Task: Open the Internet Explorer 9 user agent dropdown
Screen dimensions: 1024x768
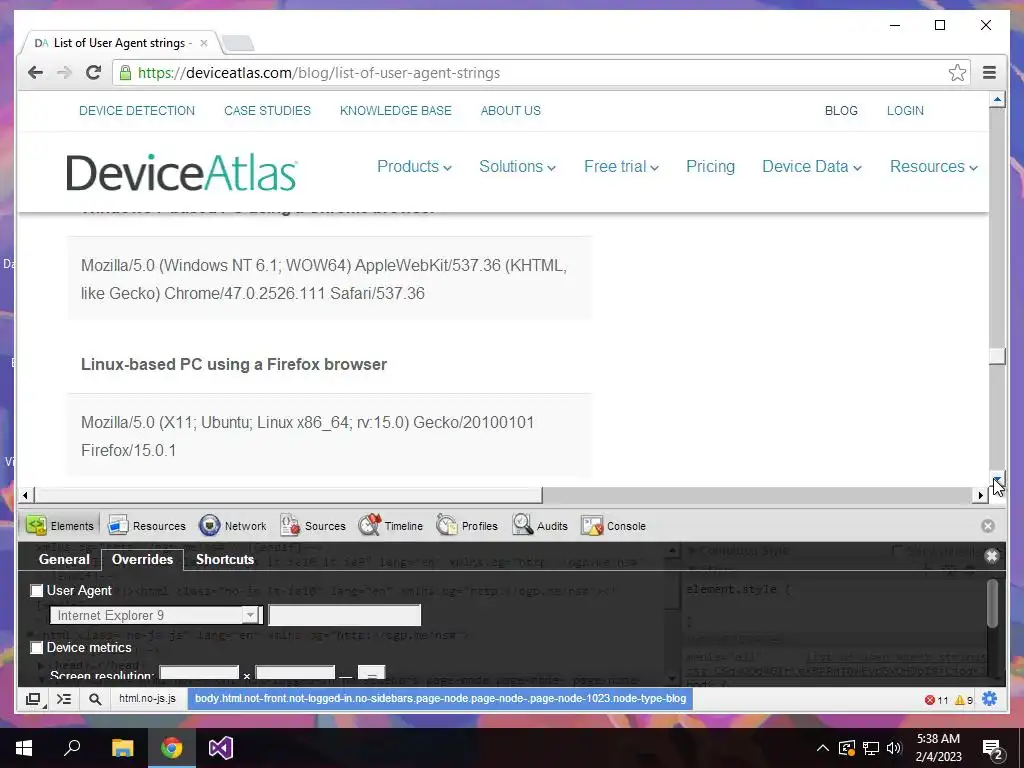Action: (x=156, y=615)
